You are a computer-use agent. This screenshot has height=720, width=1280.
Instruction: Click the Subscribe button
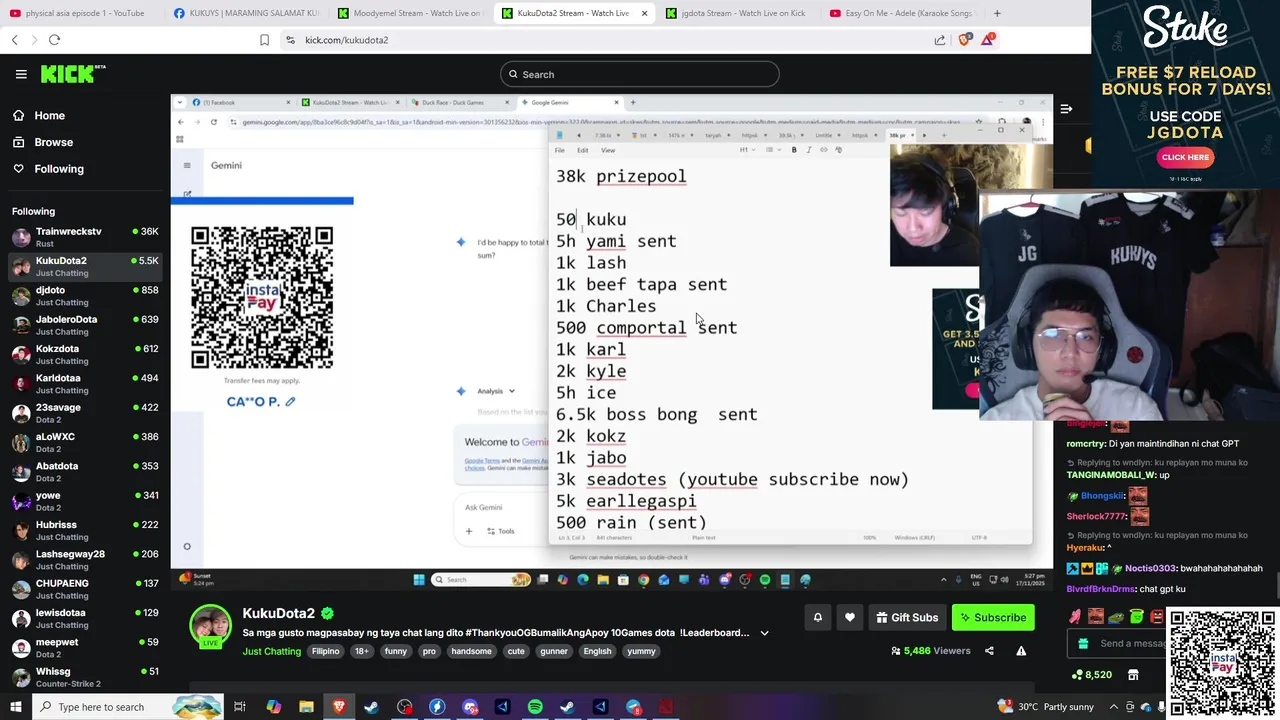[993, 618]
